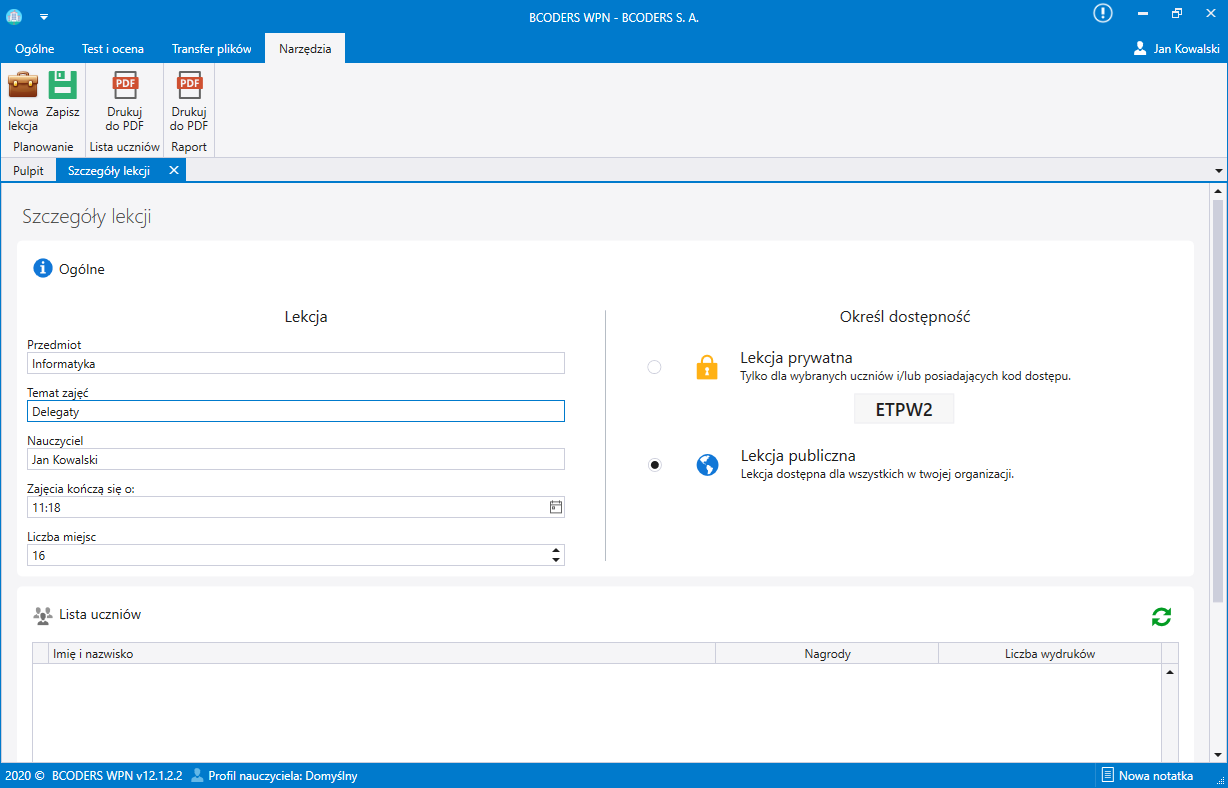The width and height of the screenshot is (1228, 788).
Task: Click the Lekcja prywatna label text
Action: coord(796,358)
